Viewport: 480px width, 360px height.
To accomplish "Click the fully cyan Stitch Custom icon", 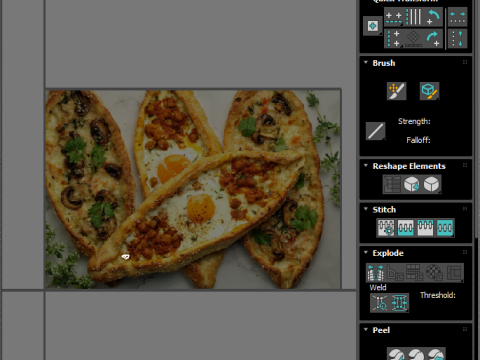I will coord(445,228).
